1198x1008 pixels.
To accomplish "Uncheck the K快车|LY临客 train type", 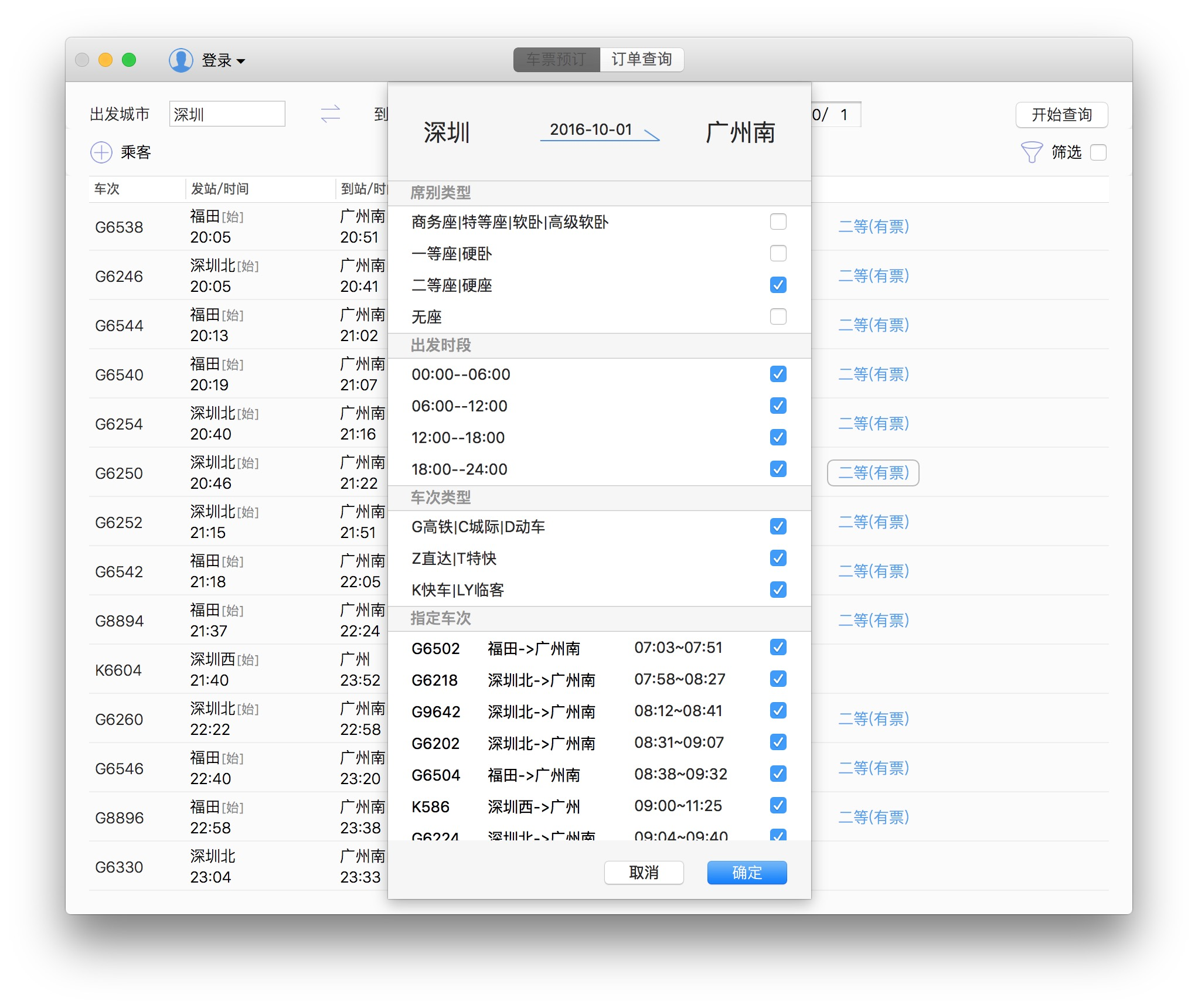I will 778,590.
